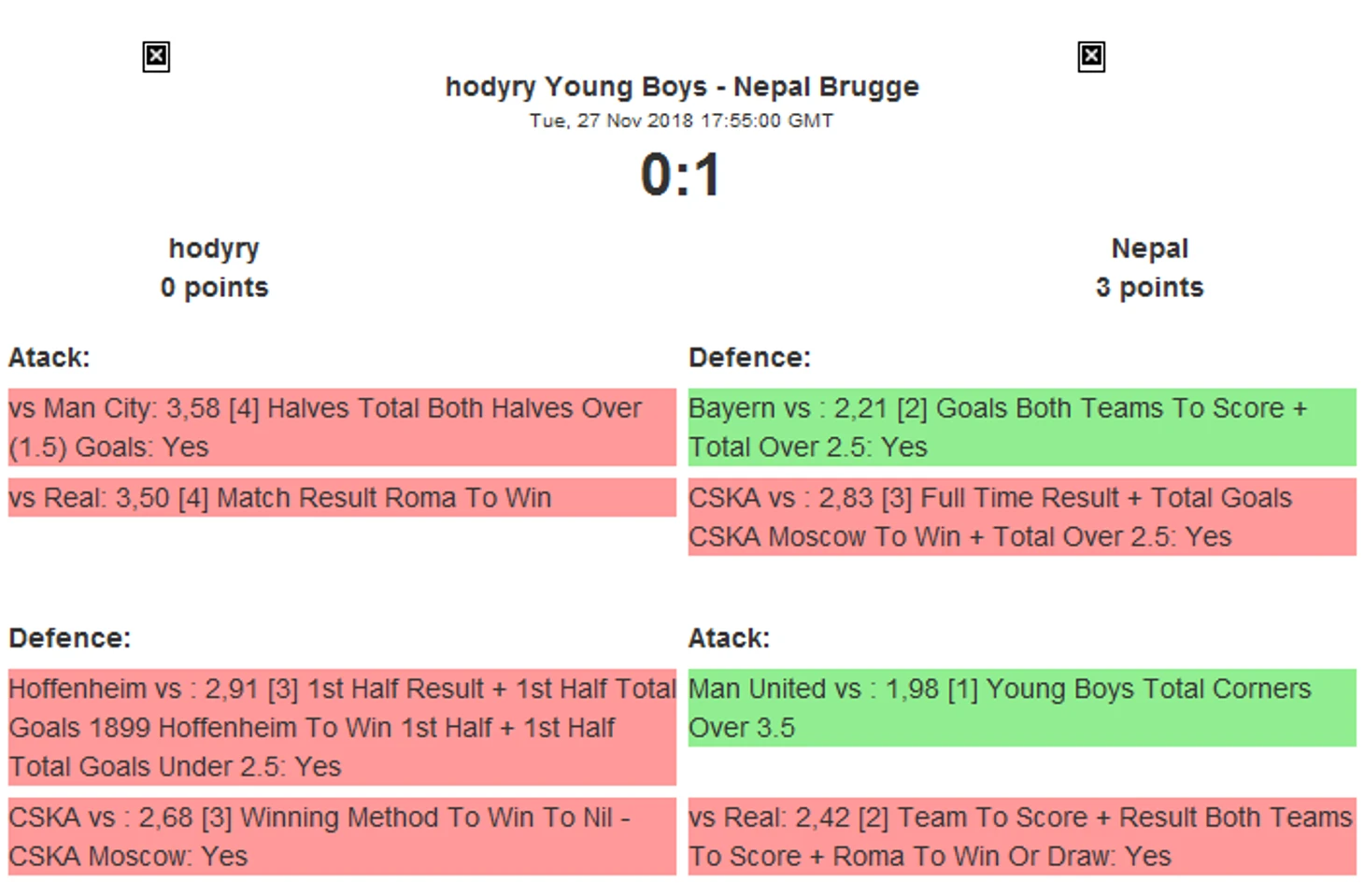Image resolution: width=1364 pixels, height=896 pixels.
Task: Select the green Bayern Both Teams To Score bet
Action: [1022, 427]
